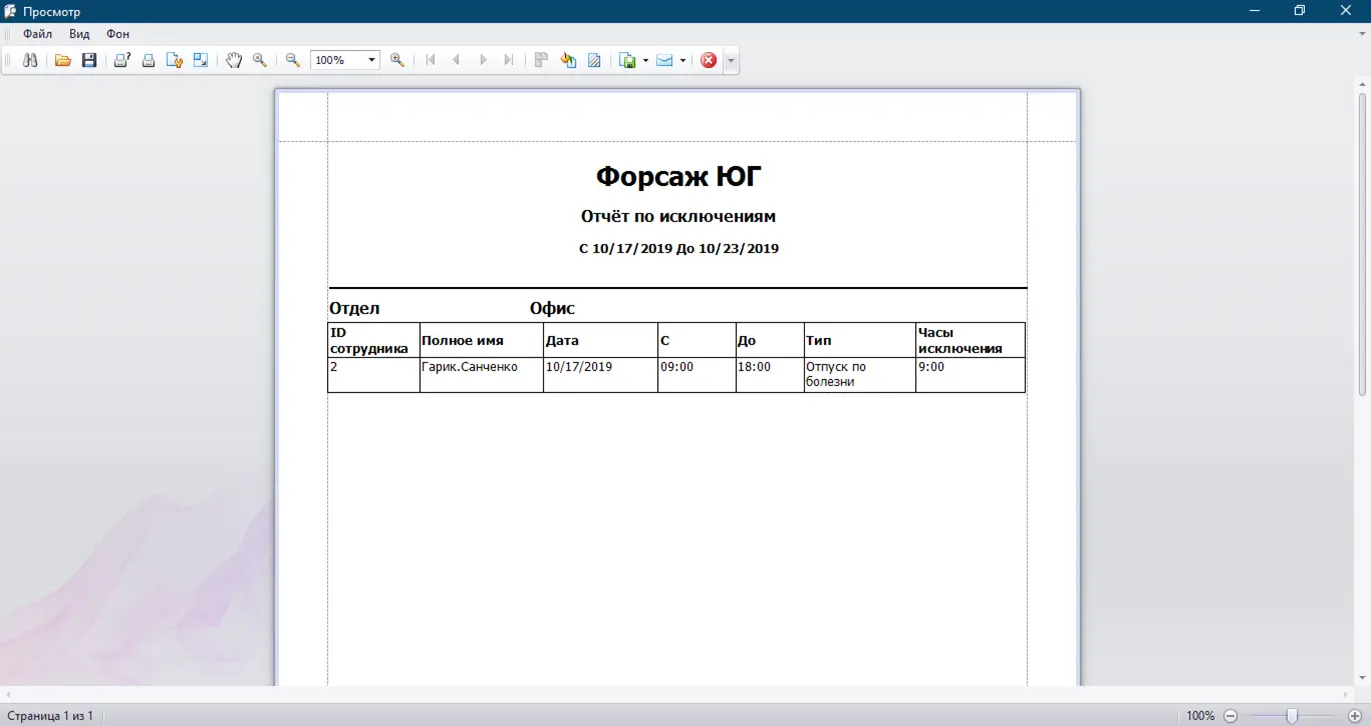Open page setup icon in toolbar
The height and width of the screenshot is (726, 1371).
(x=174, y=60)
